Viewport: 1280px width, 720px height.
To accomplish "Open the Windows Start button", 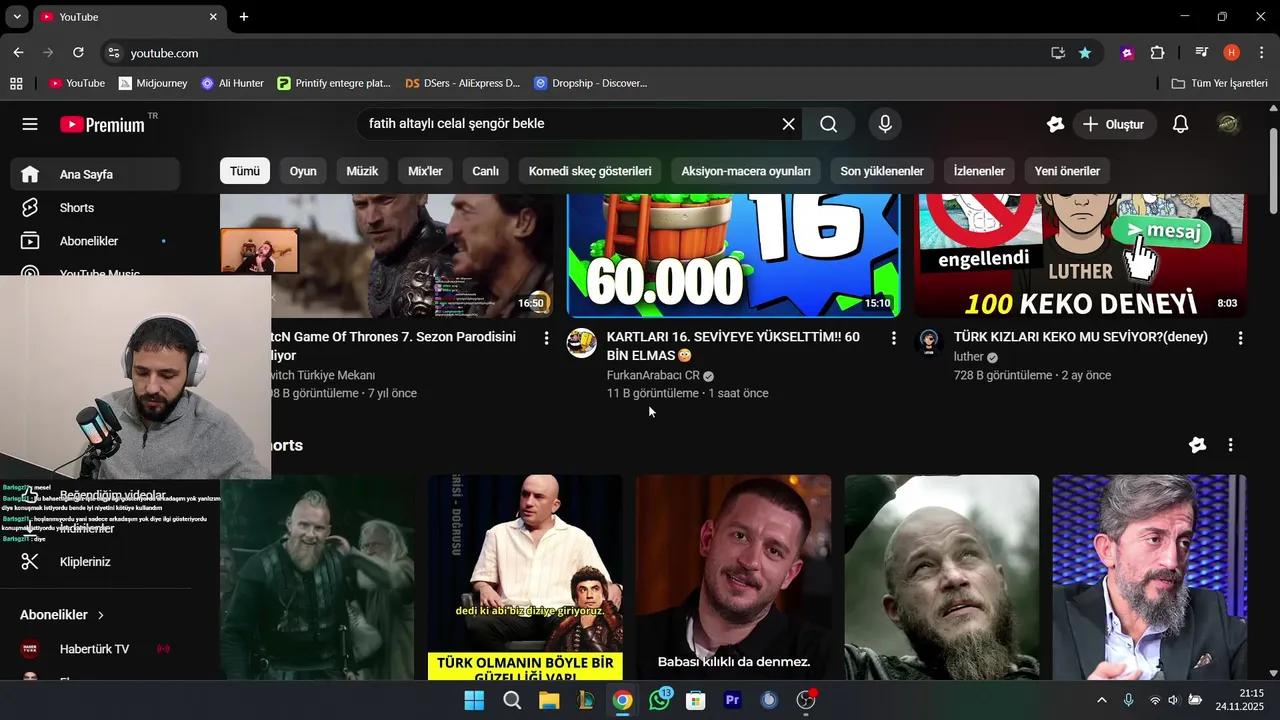I will coord(474,700).
